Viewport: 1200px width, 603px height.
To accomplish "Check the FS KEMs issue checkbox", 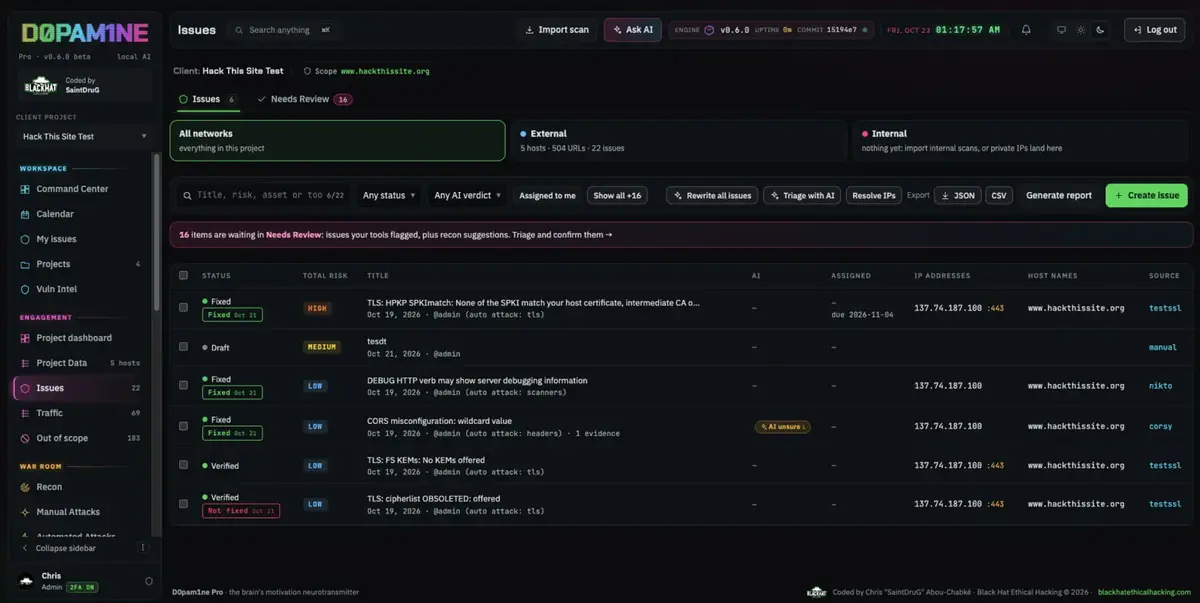I will point(183,464).
